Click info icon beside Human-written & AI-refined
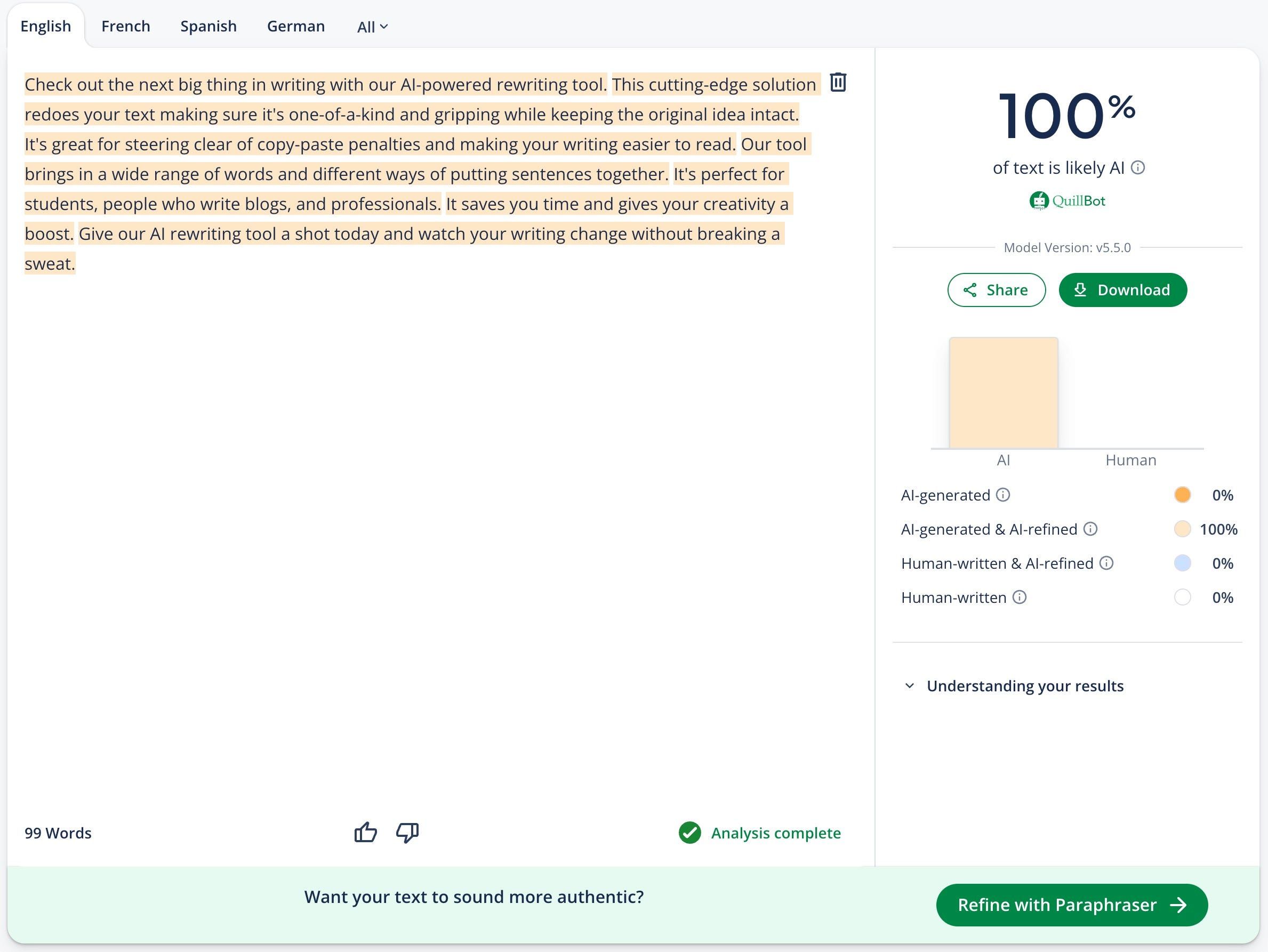 point(1106,563)
